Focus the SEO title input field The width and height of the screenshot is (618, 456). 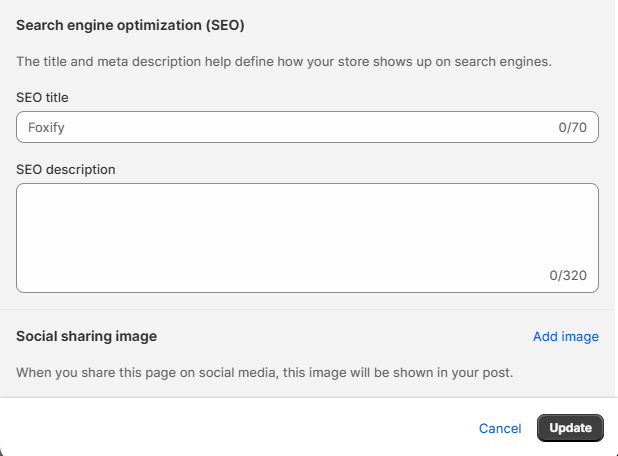[307, 127]
